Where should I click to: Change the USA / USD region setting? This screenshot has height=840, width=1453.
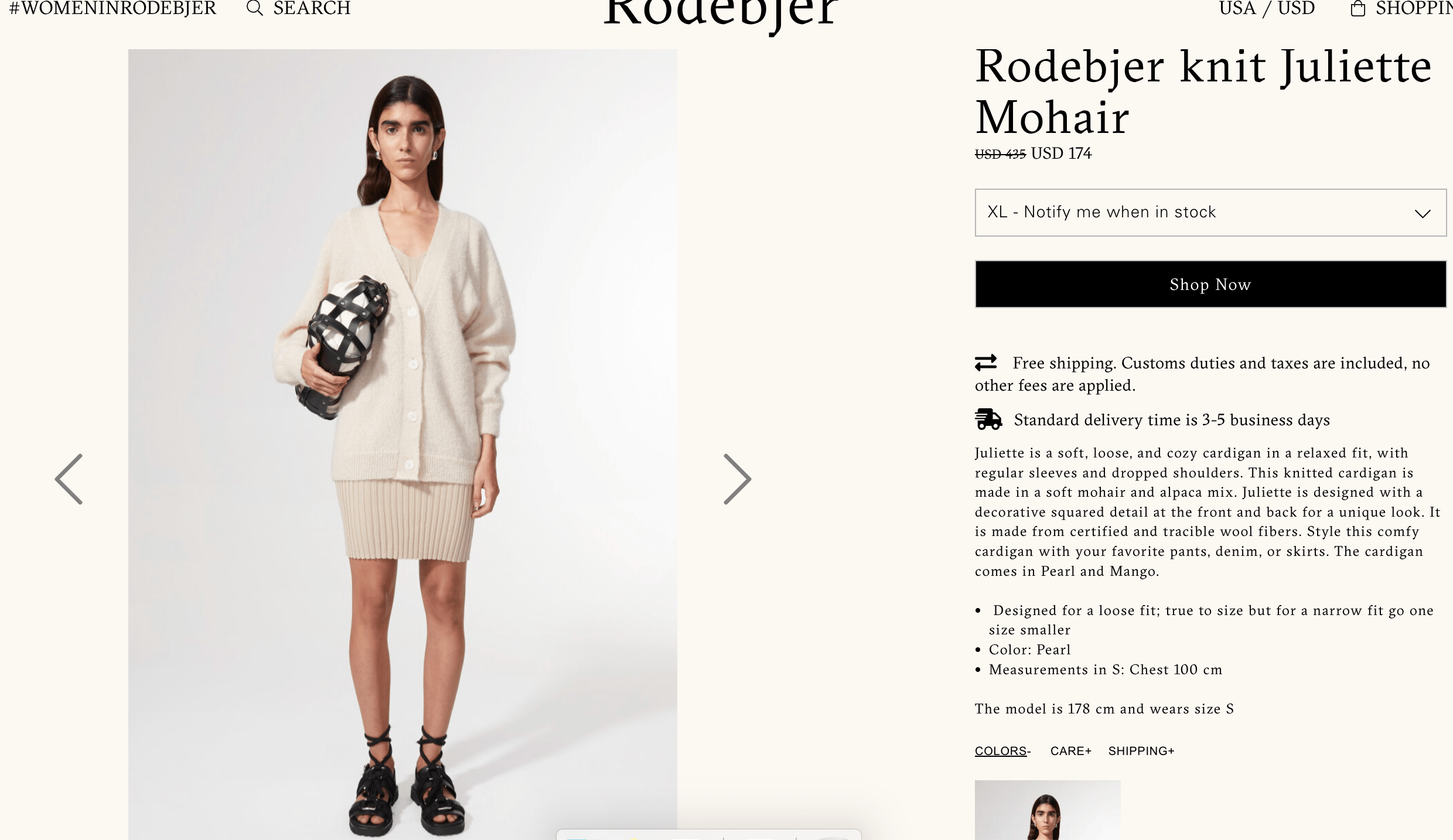(x=1267, y=8)
